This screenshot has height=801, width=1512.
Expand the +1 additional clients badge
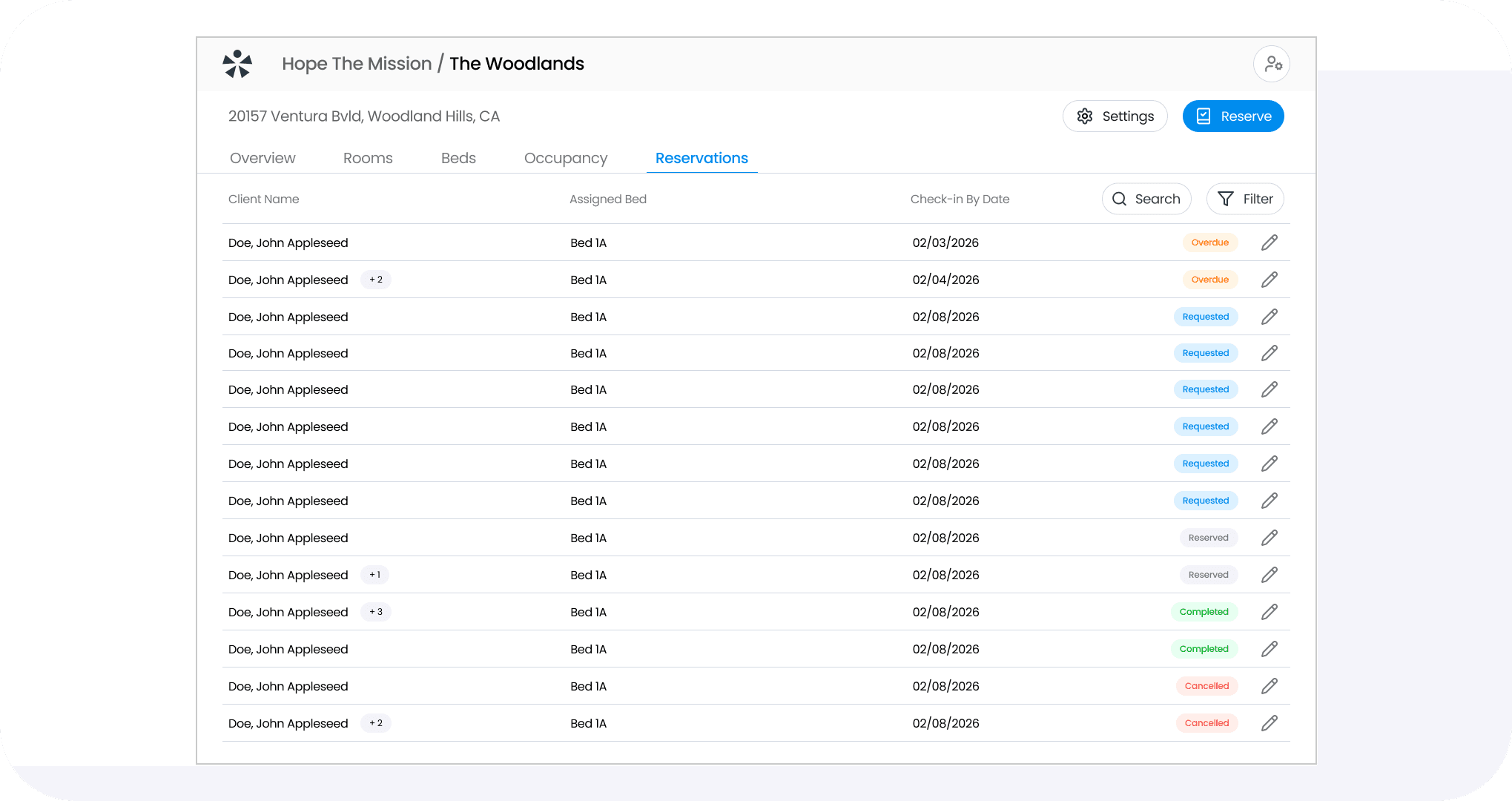(374, 575)
